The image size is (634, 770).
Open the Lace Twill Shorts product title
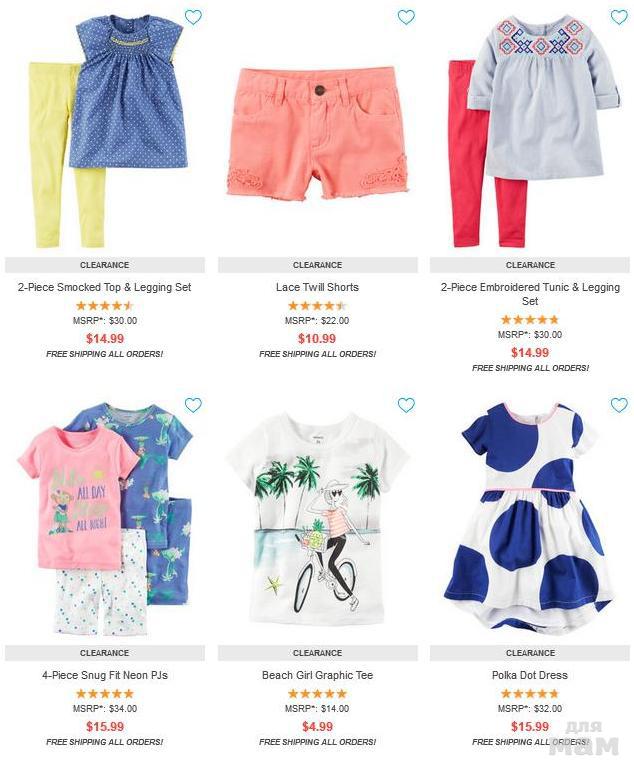(317, 287)
